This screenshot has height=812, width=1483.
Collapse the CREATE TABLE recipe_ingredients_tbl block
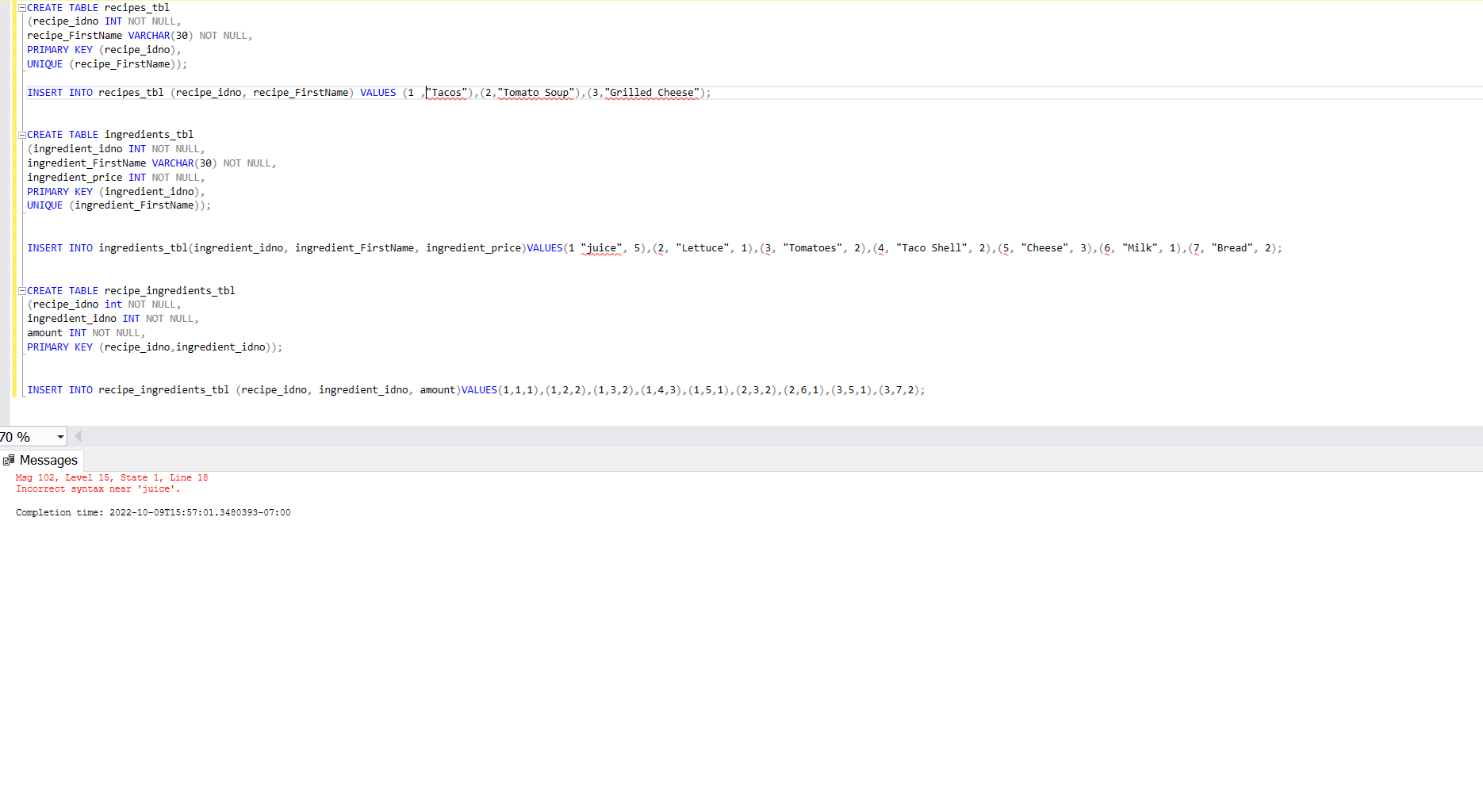22,291
